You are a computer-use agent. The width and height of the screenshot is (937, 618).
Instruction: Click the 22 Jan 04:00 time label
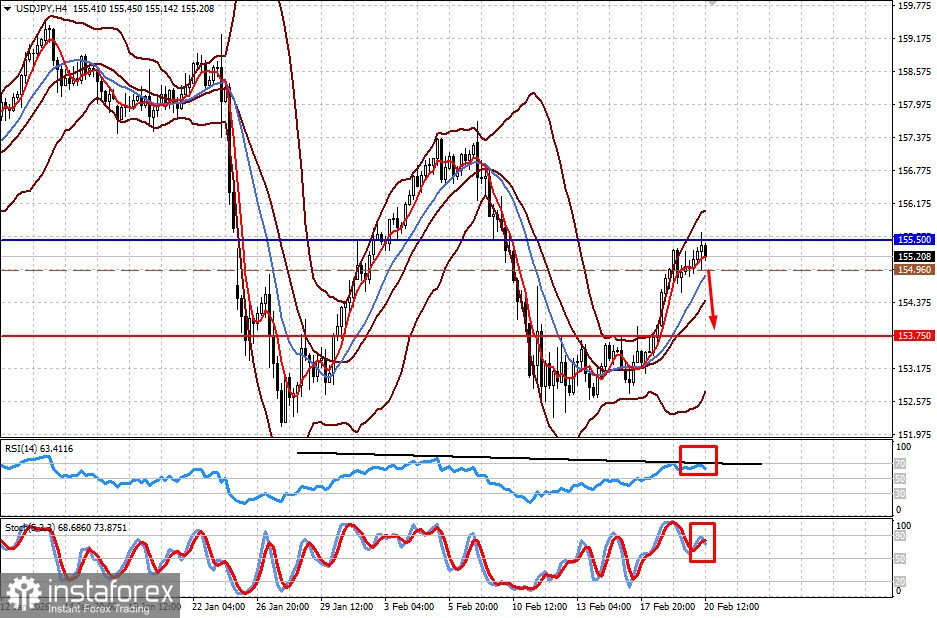pos(218,607)
